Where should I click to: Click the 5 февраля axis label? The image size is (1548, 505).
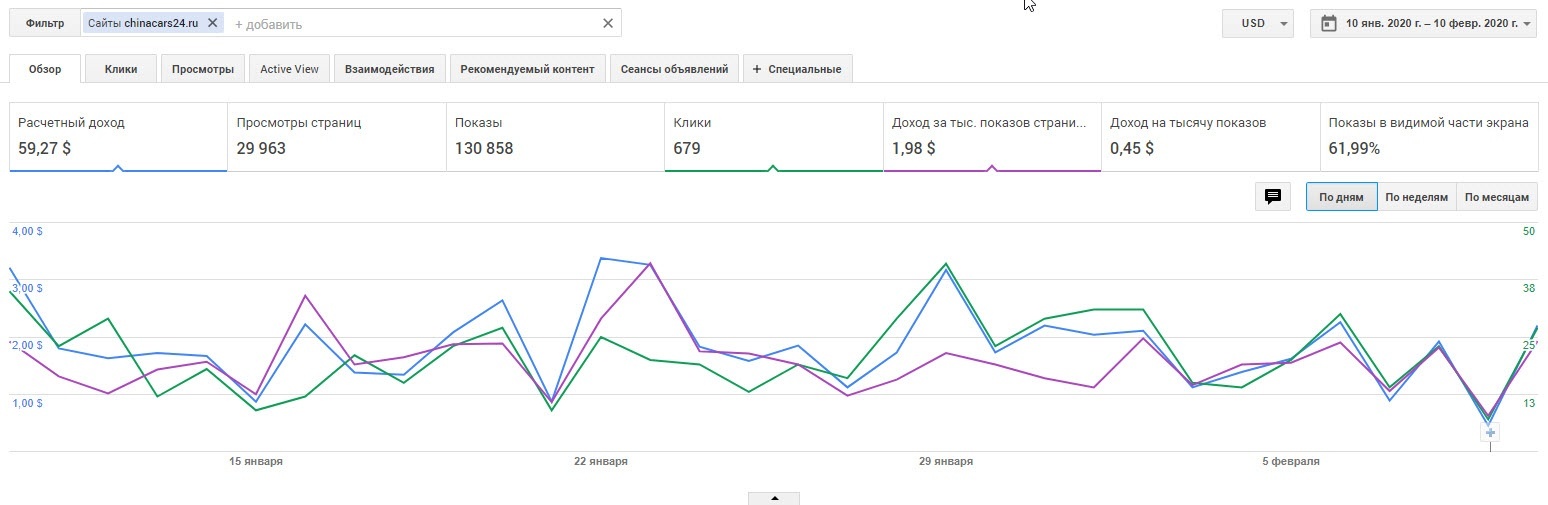(x=1291, y=462)
